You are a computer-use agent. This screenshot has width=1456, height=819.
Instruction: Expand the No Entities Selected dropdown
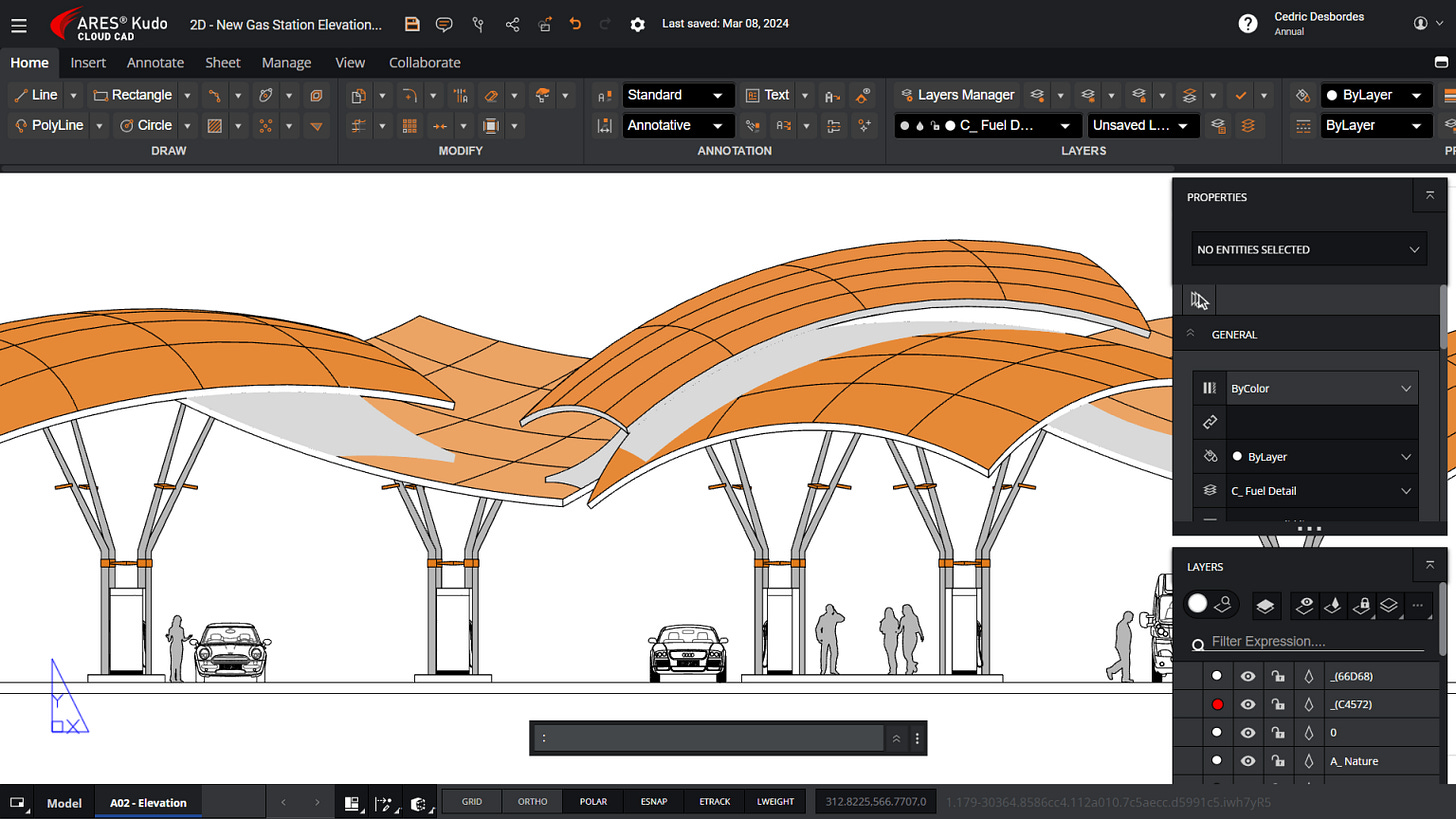[x=1309, y=249]
